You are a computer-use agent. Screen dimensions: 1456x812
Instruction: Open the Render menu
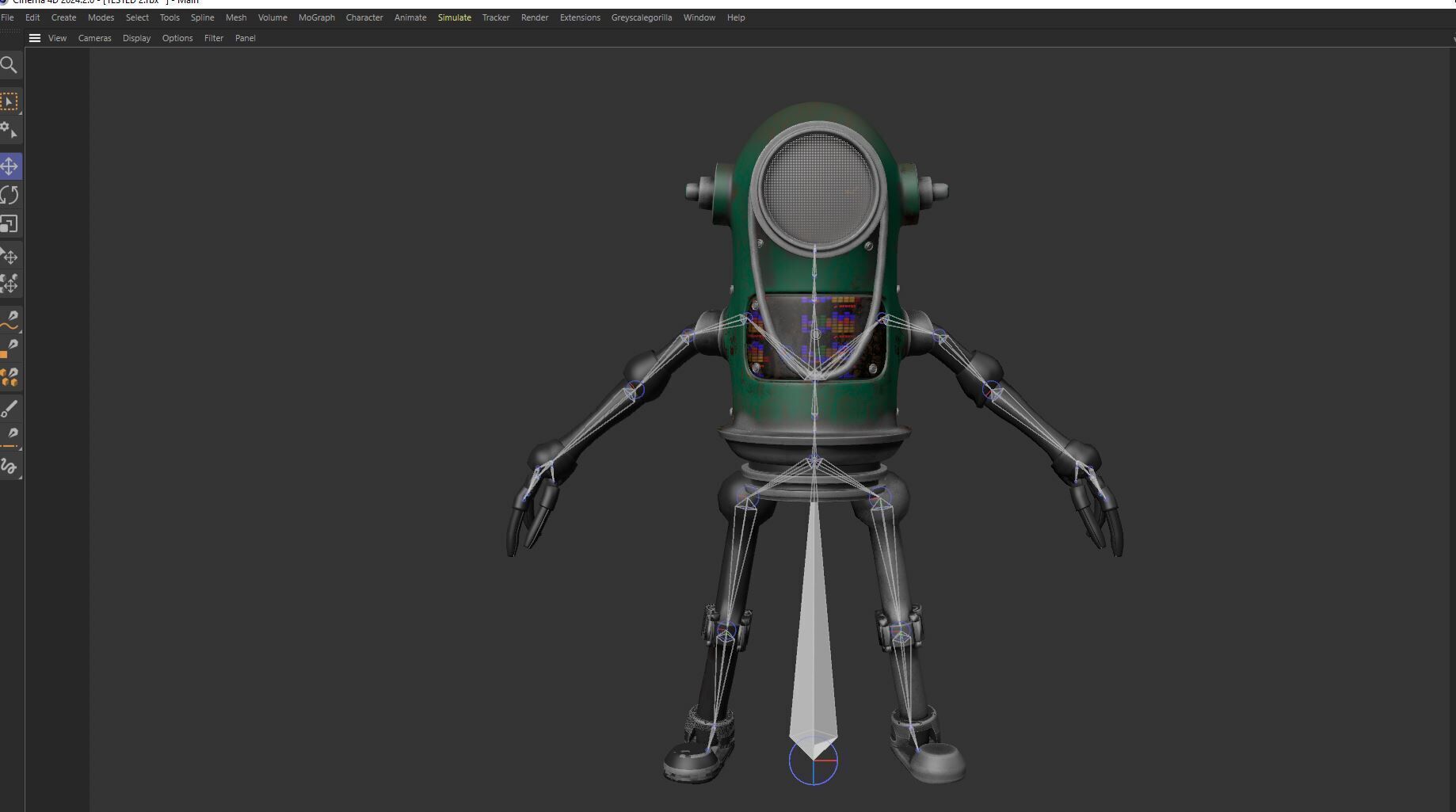coord(535,17)
